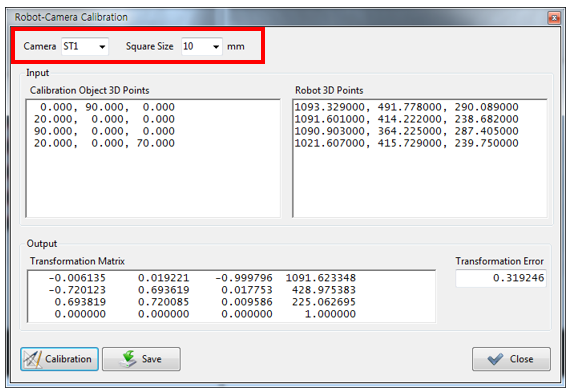Image resolution: width=569 pixels, height=392 pixels.
Task: Click the Transformation Error field 0.319246
Action: [501, 278]
